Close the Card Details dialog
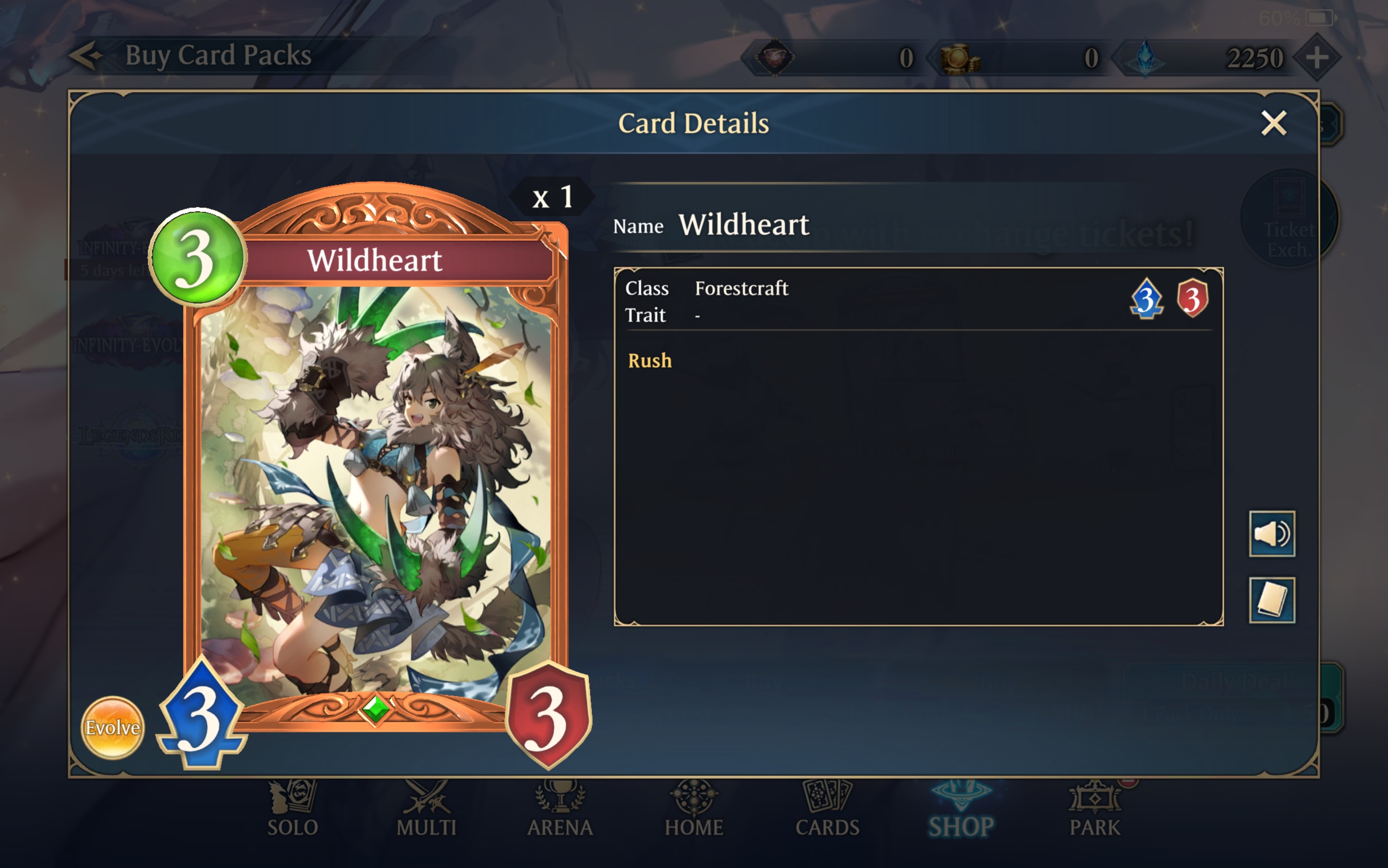 click(1273, 123)
